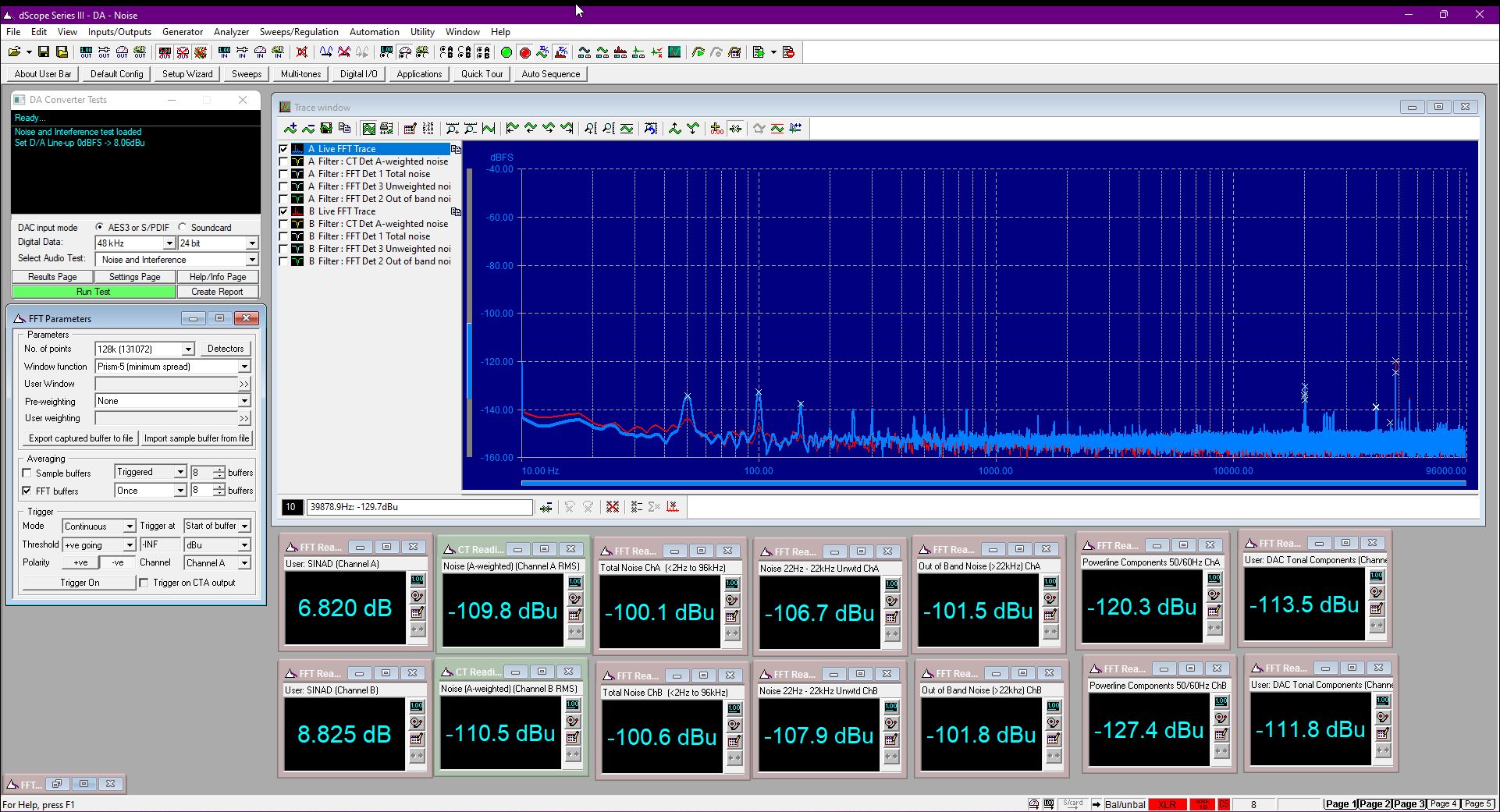Click the Create Report button
This screenshot has width=1500, height=812.
pos(217,292)
